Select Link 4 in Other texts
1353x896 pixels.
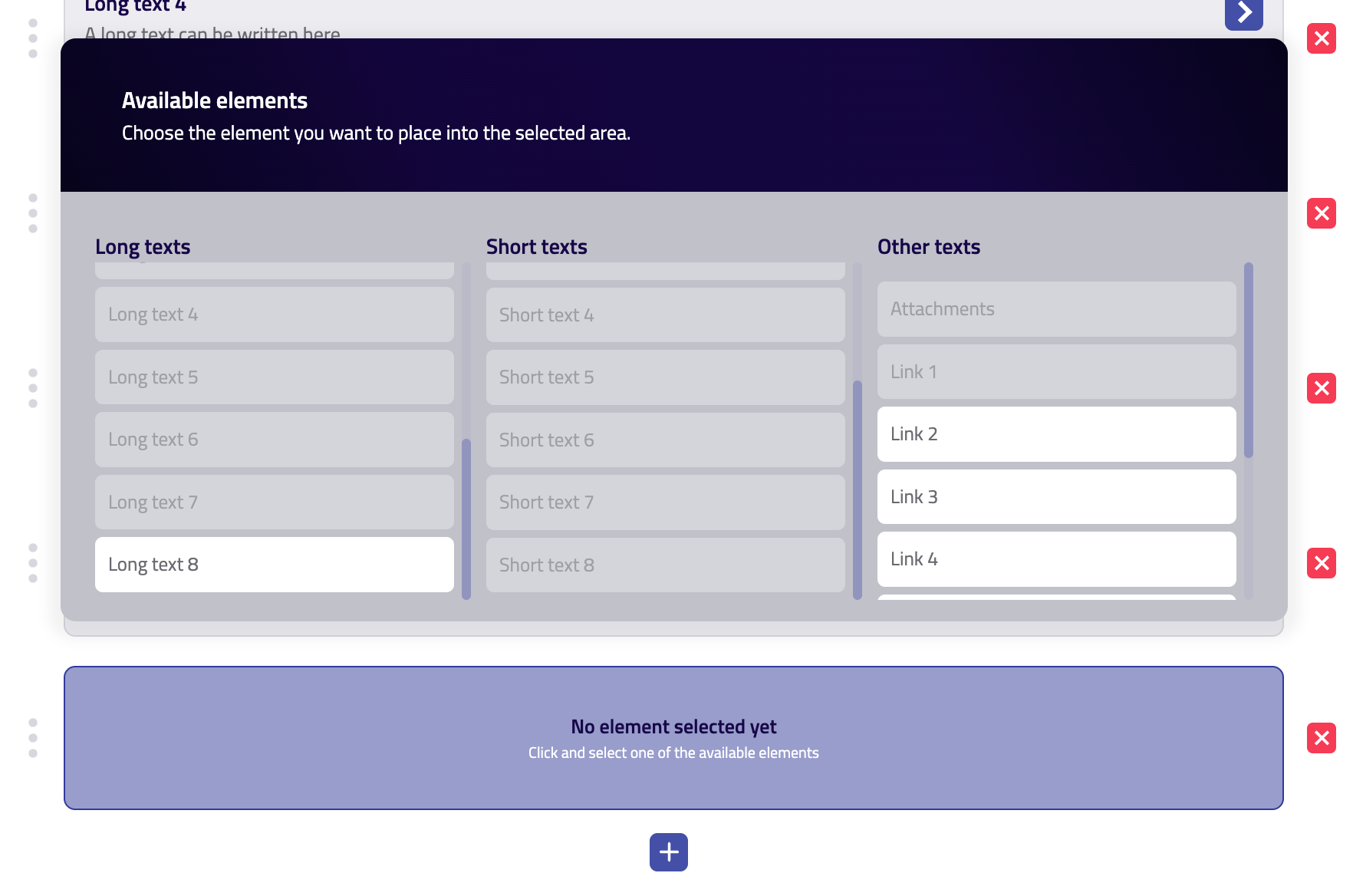coord(1056,559)
